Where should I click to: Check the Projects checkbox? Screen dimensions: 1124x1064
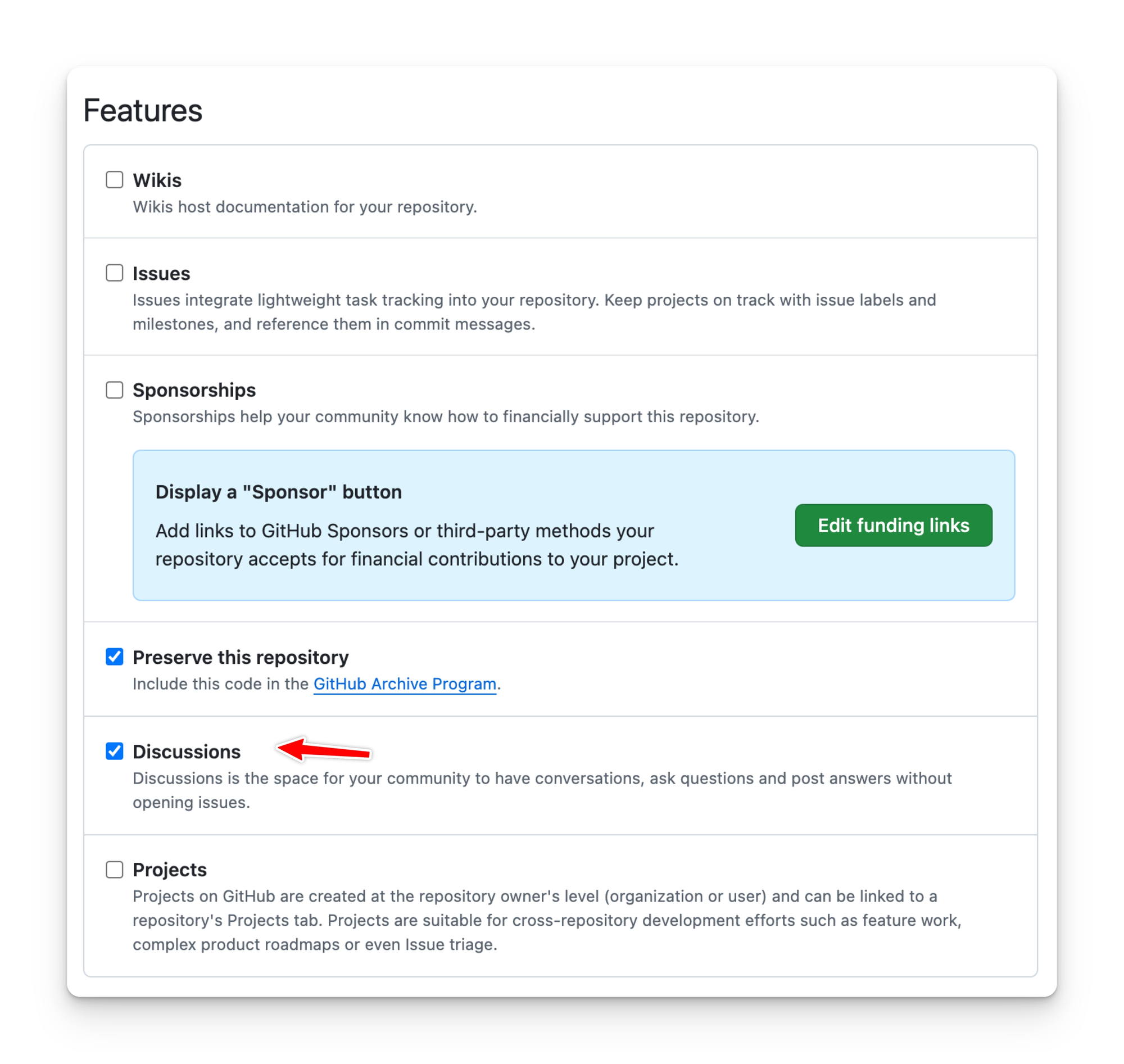[x=115, y=870]
